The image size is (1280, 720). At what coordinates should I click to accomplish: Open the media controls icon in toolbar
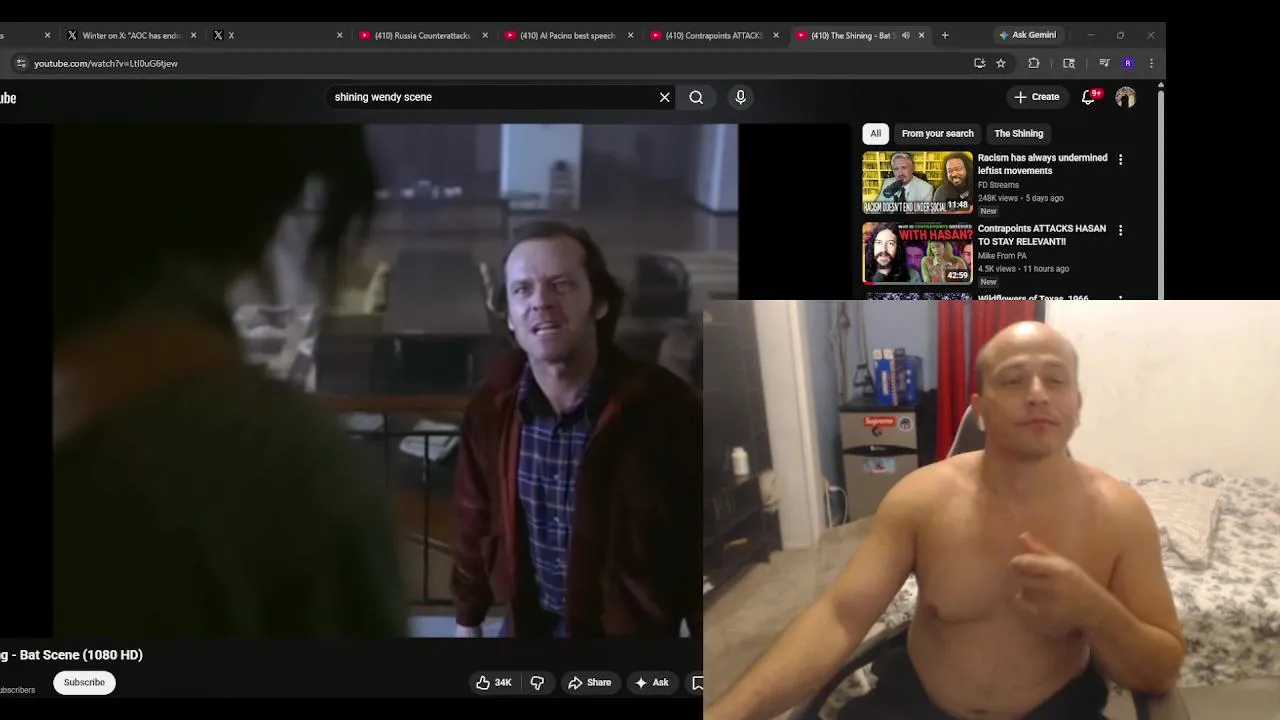pyautogui.click(x=1104, y=63)
